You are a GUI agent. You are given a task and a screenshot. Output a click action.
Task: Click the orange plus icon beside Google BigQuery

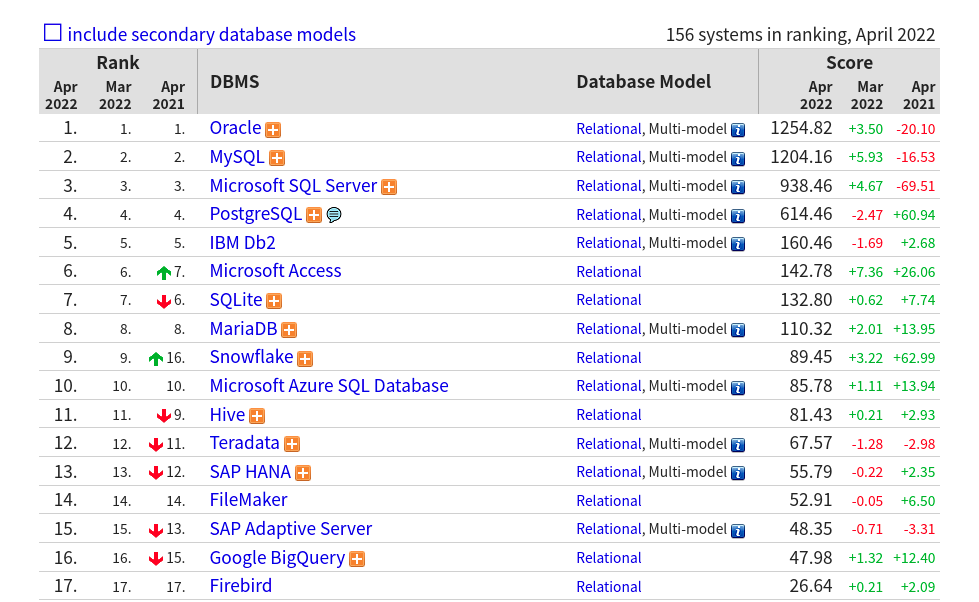coord(357,559)
